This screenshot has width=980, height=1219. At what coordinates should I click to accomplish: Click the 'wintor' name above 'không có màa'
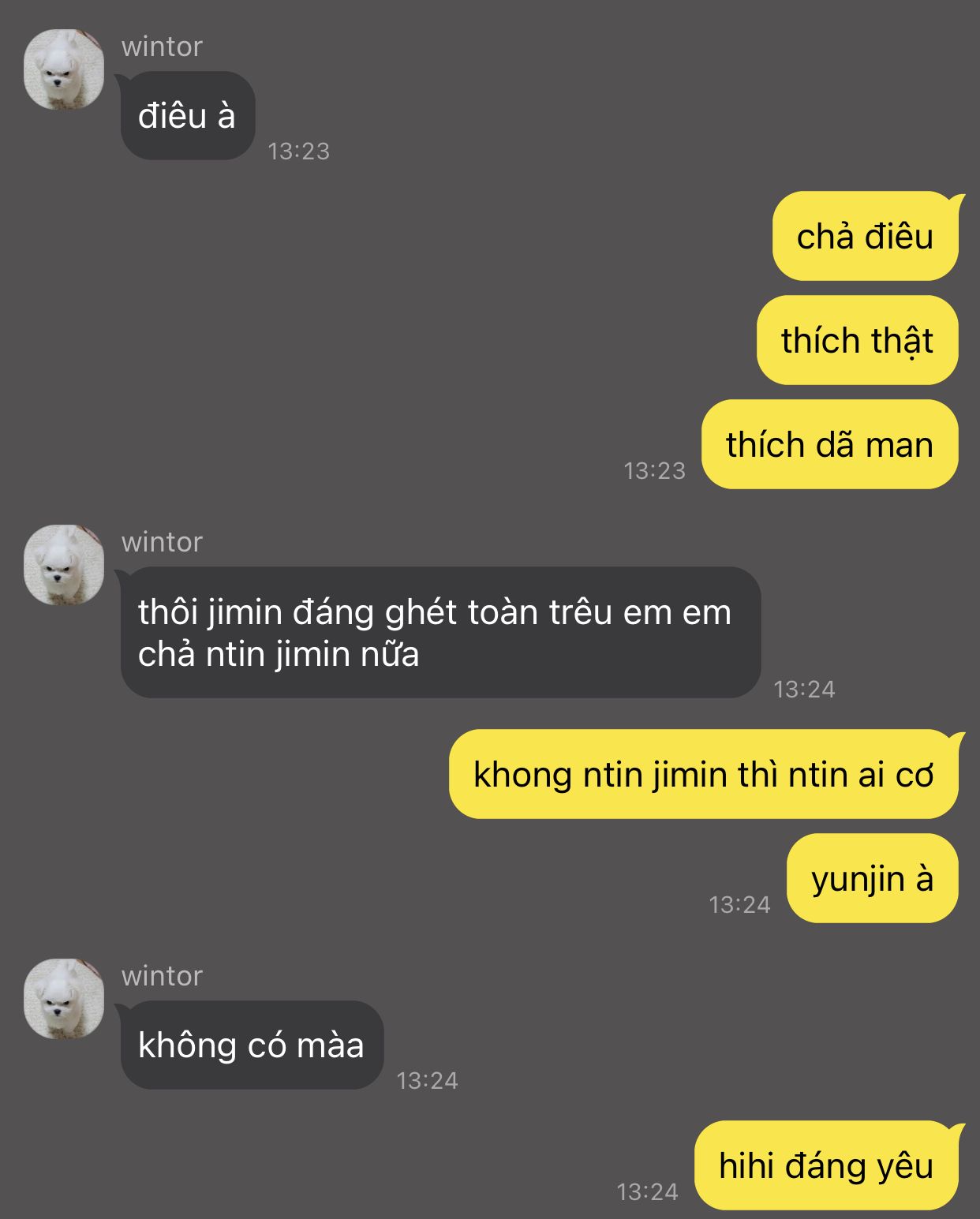pyautogui.click(x=162, y=976)
